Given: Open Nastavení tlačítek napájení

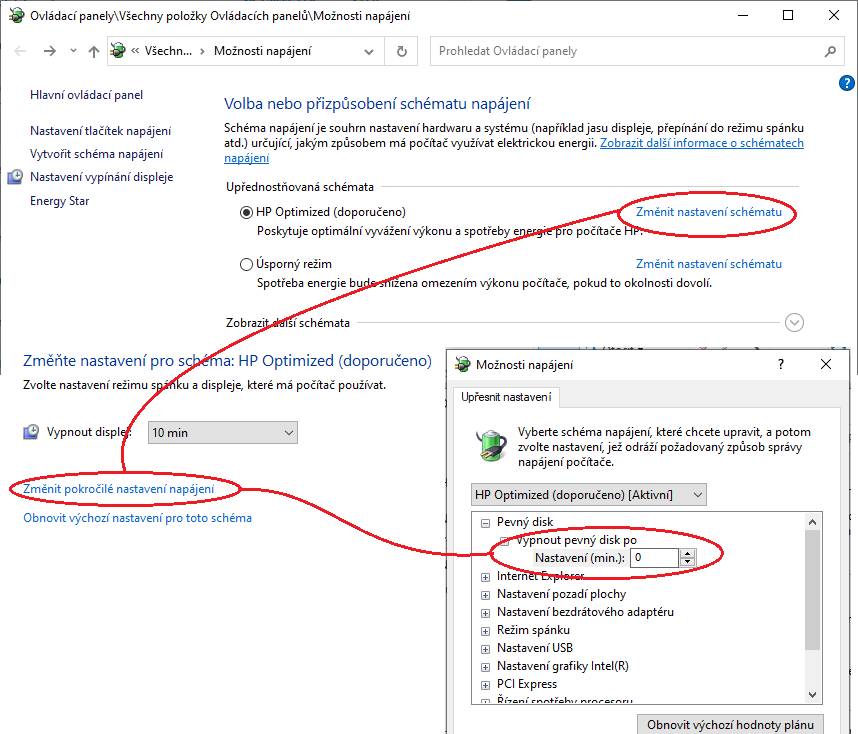Looking at the screenshot, I should 100,131.
